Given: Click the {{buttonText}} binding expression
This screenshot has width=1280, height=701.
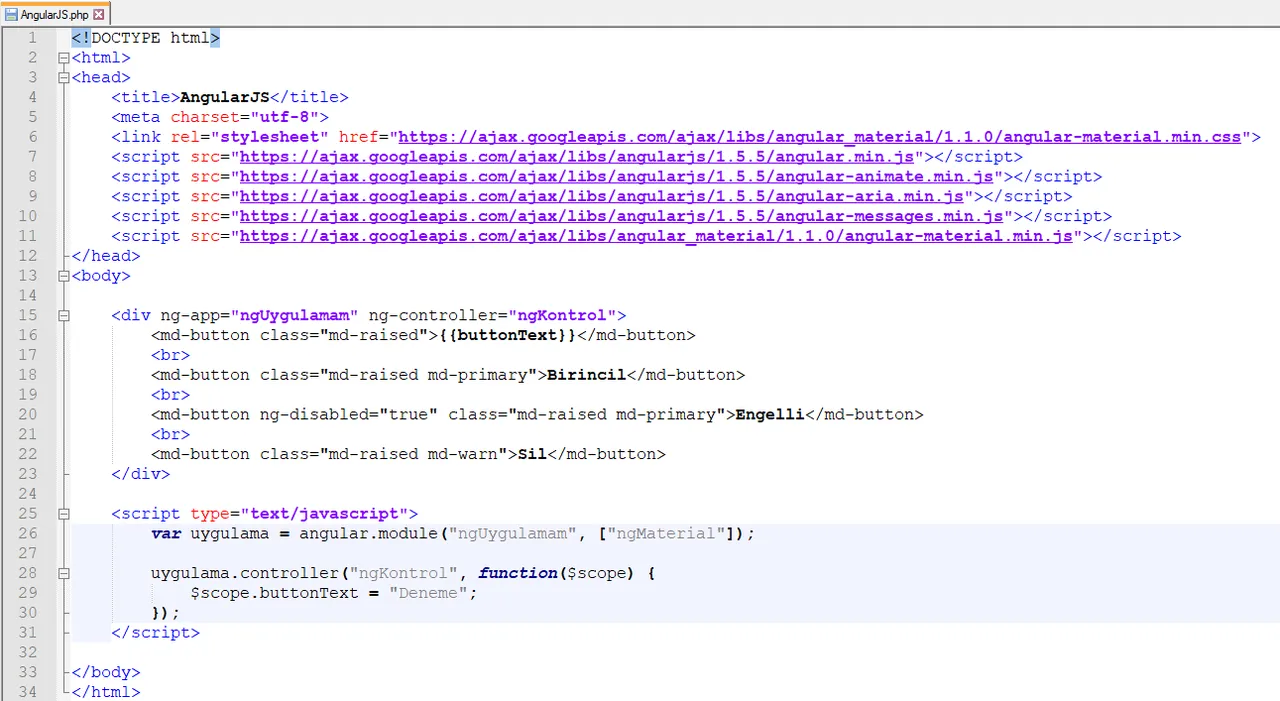Looking at the screenshot, I should [508, 335].
